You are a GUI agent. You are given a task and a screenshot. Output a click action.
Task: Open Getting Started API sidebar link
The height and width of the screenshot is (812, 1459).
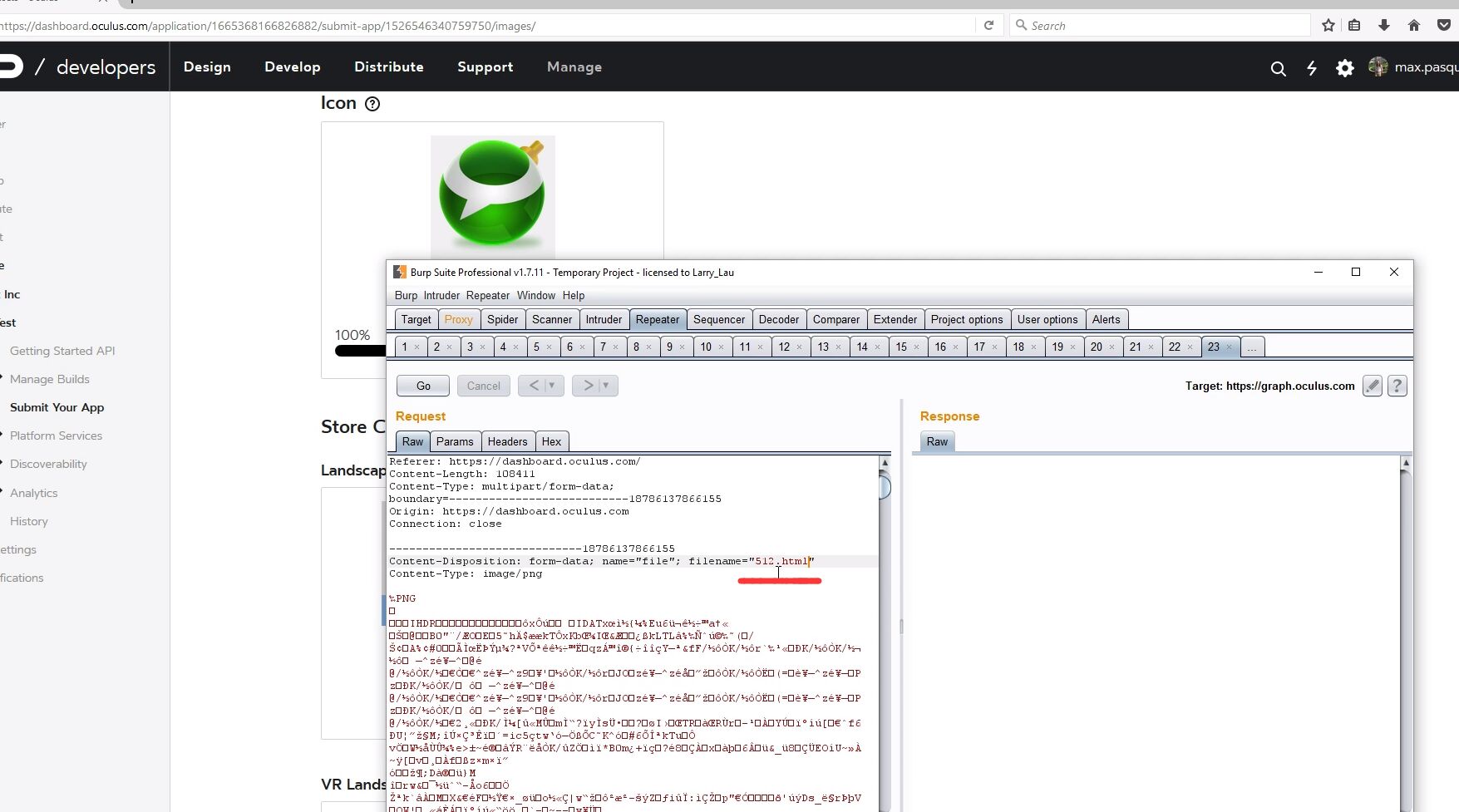(62, 351)
